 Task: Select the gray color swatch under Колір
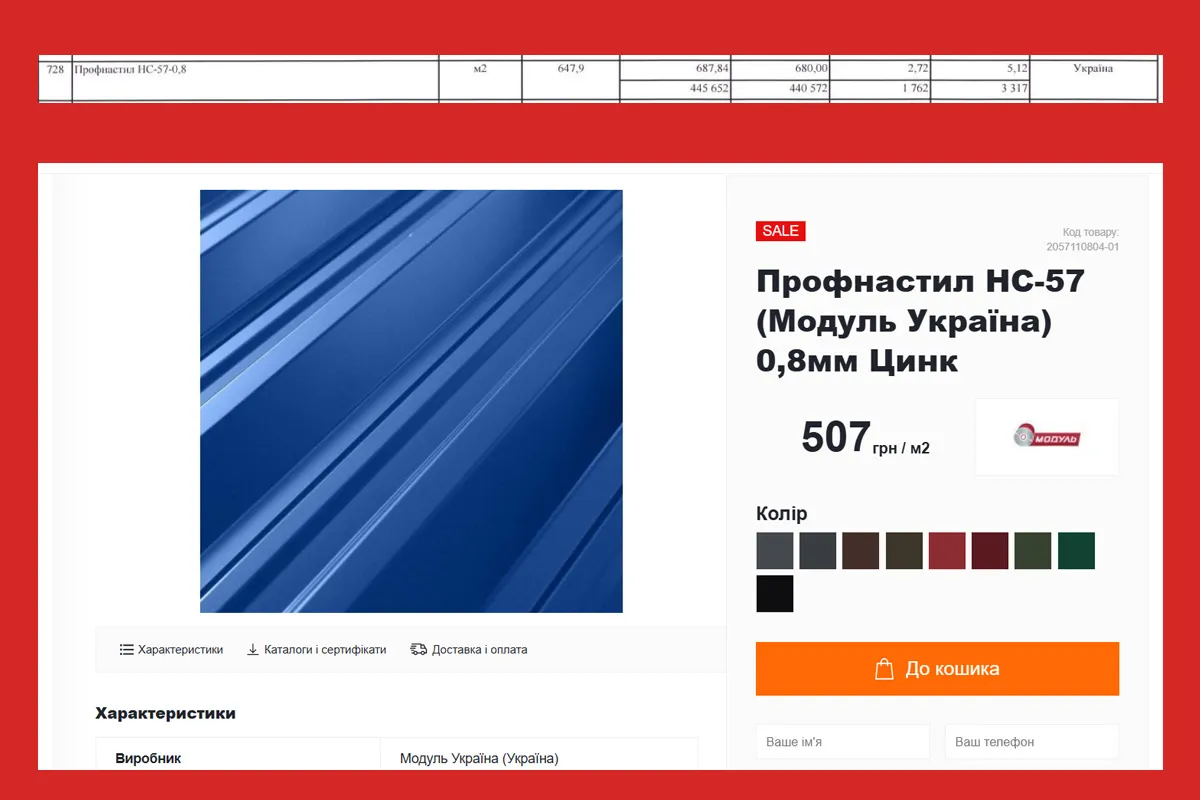click(775, 550)
